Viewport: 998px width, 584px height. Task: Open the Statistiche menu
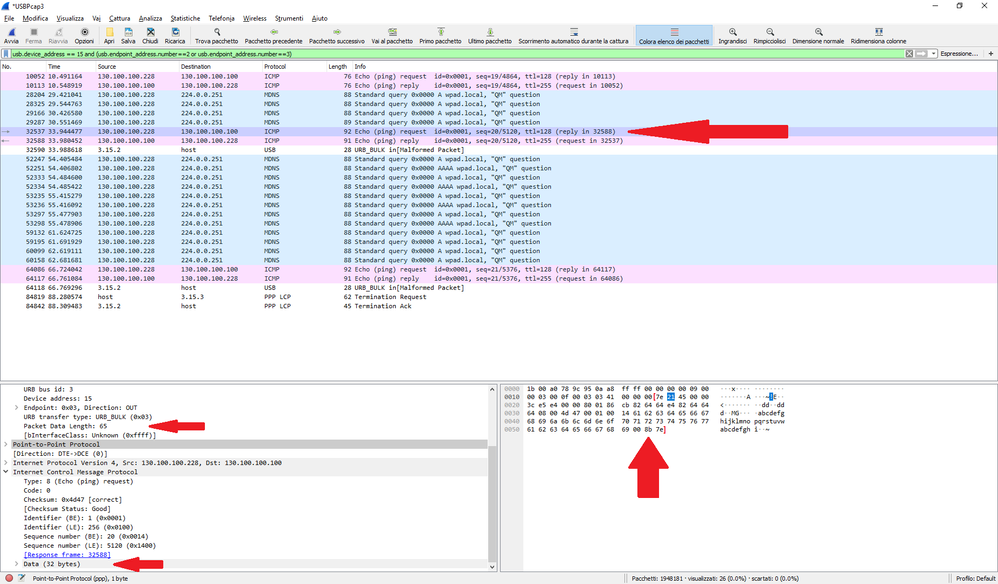click(x=185, y=18)
